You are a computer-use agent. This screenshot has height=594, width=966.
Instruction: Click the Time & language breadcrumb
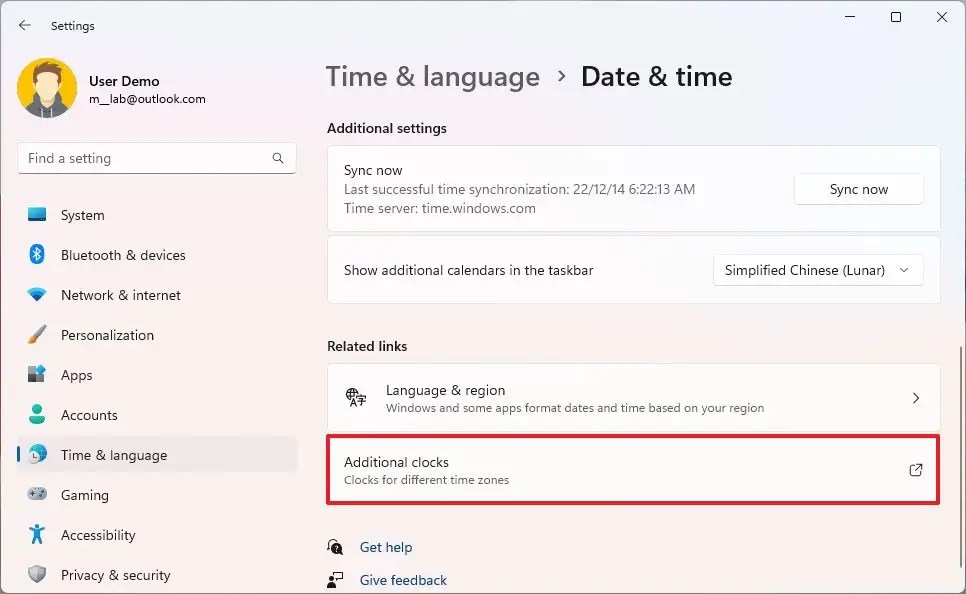432,77
